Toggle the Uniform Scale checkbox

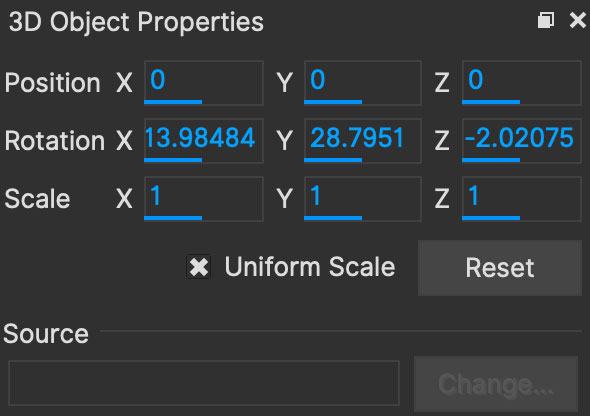pyautogui.click(x=199, y=267)
